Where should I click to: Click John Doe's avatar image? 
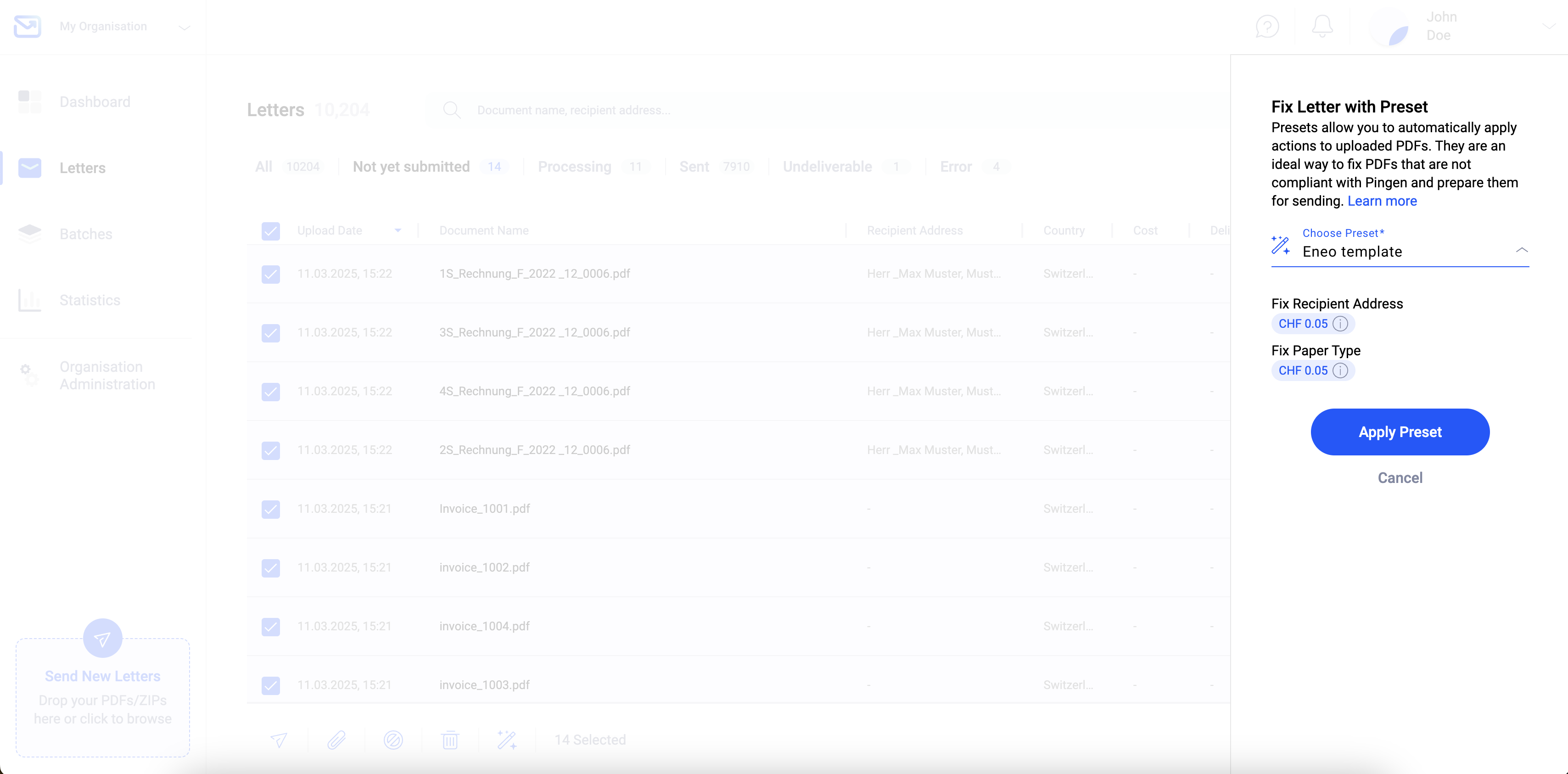pyautogui.click(x=1389, y=26)
